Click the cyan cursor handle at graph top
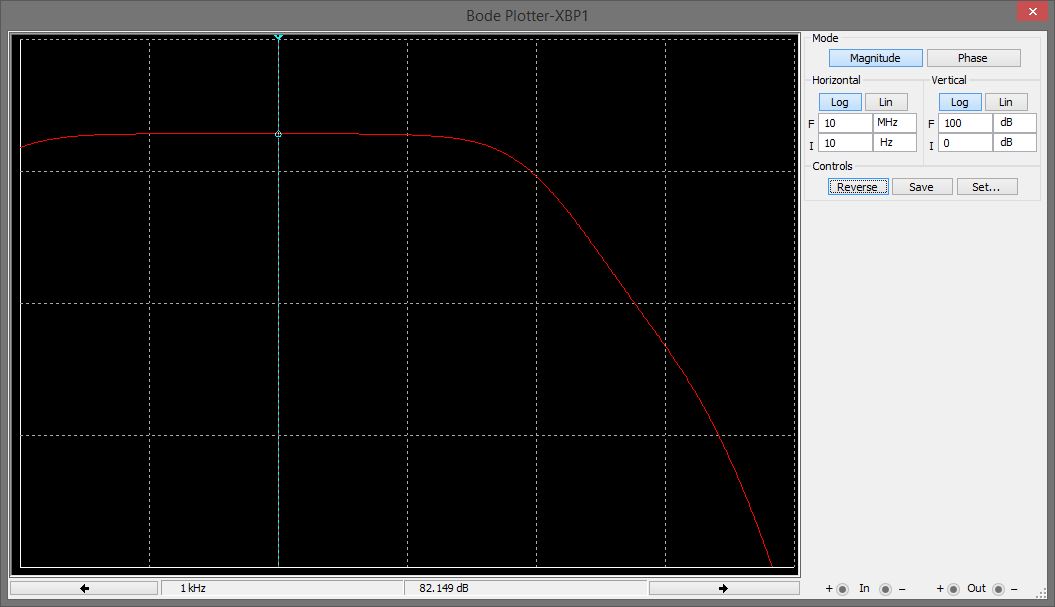The image size is (1055, 607). (279, 38)
